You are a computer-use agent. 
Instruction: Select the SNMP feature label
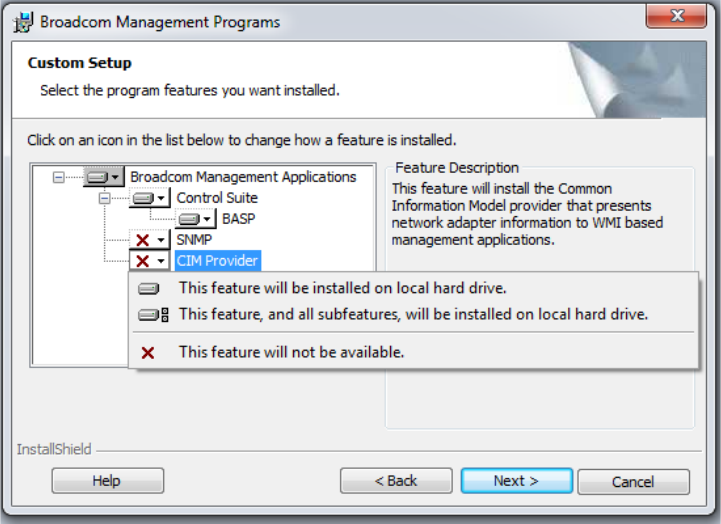pos(194,240)
